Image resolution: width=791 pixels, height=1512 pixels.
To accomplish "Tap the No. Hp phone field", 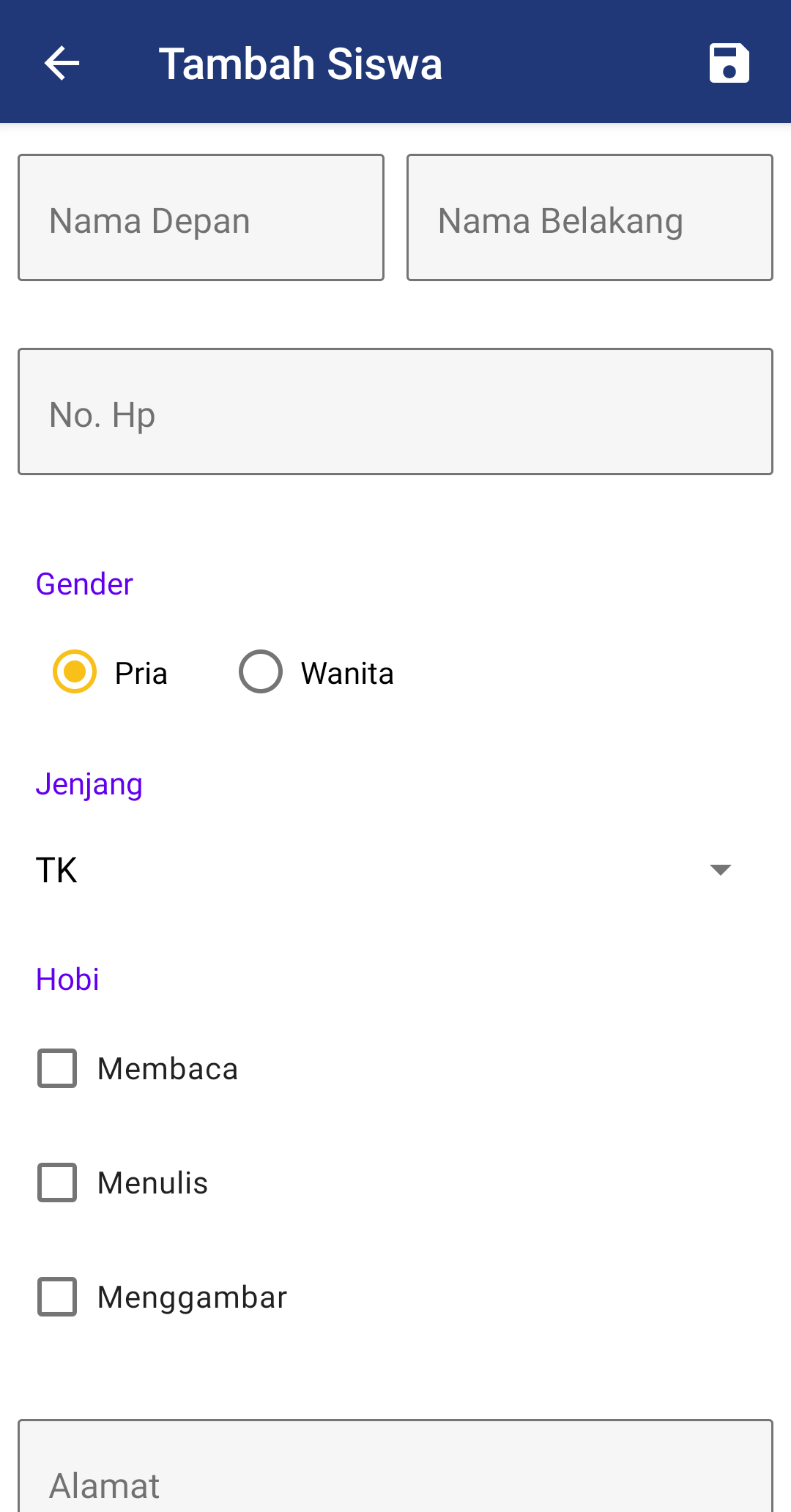I will [x=395, y=411].
